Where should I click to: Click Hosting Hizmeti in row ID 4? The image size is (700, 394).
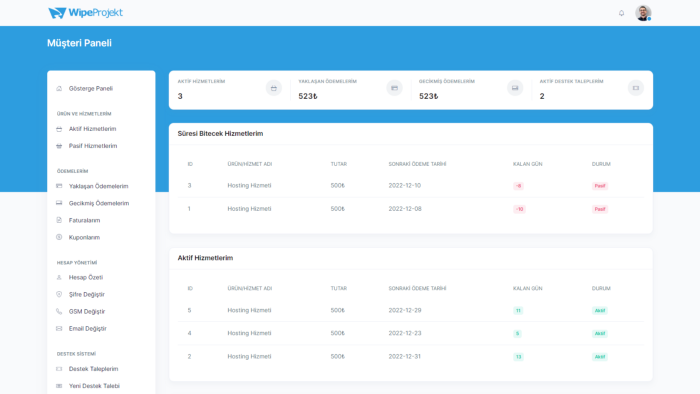[x=249, y=333]
